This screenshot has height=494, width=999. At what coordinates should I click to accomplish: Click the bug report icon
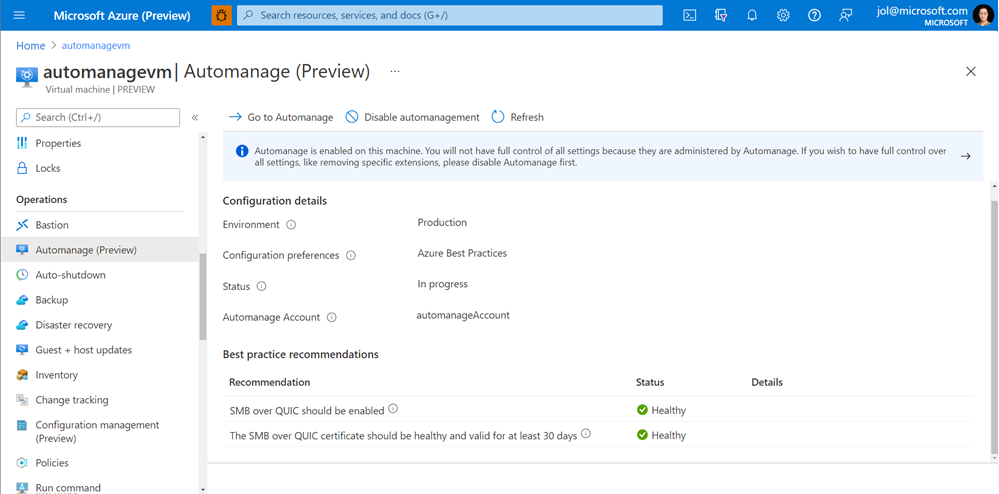coord(222,15)
